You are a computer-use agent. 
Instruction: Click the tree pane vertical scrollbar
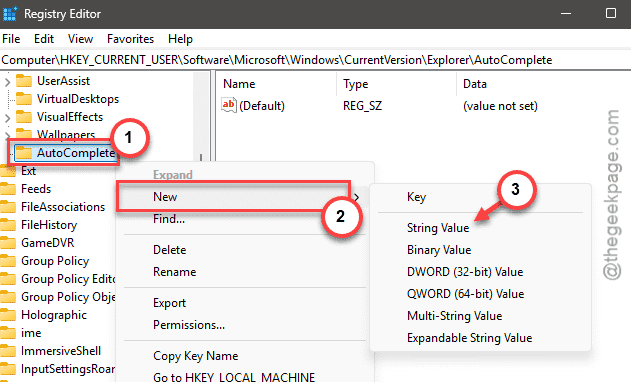click(x=201, y=117)
